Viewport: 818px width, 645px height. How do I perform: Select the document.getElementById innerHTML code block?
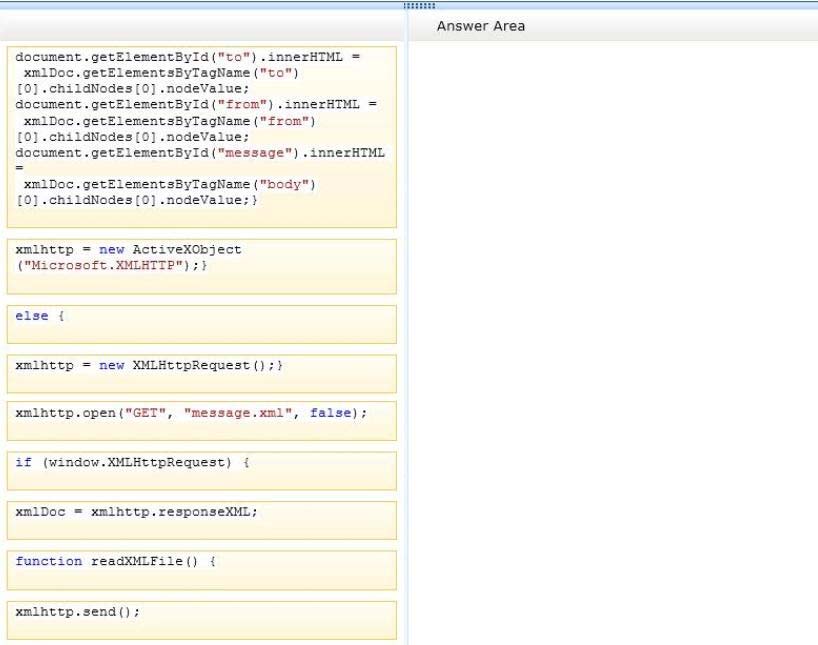[201, 137]
